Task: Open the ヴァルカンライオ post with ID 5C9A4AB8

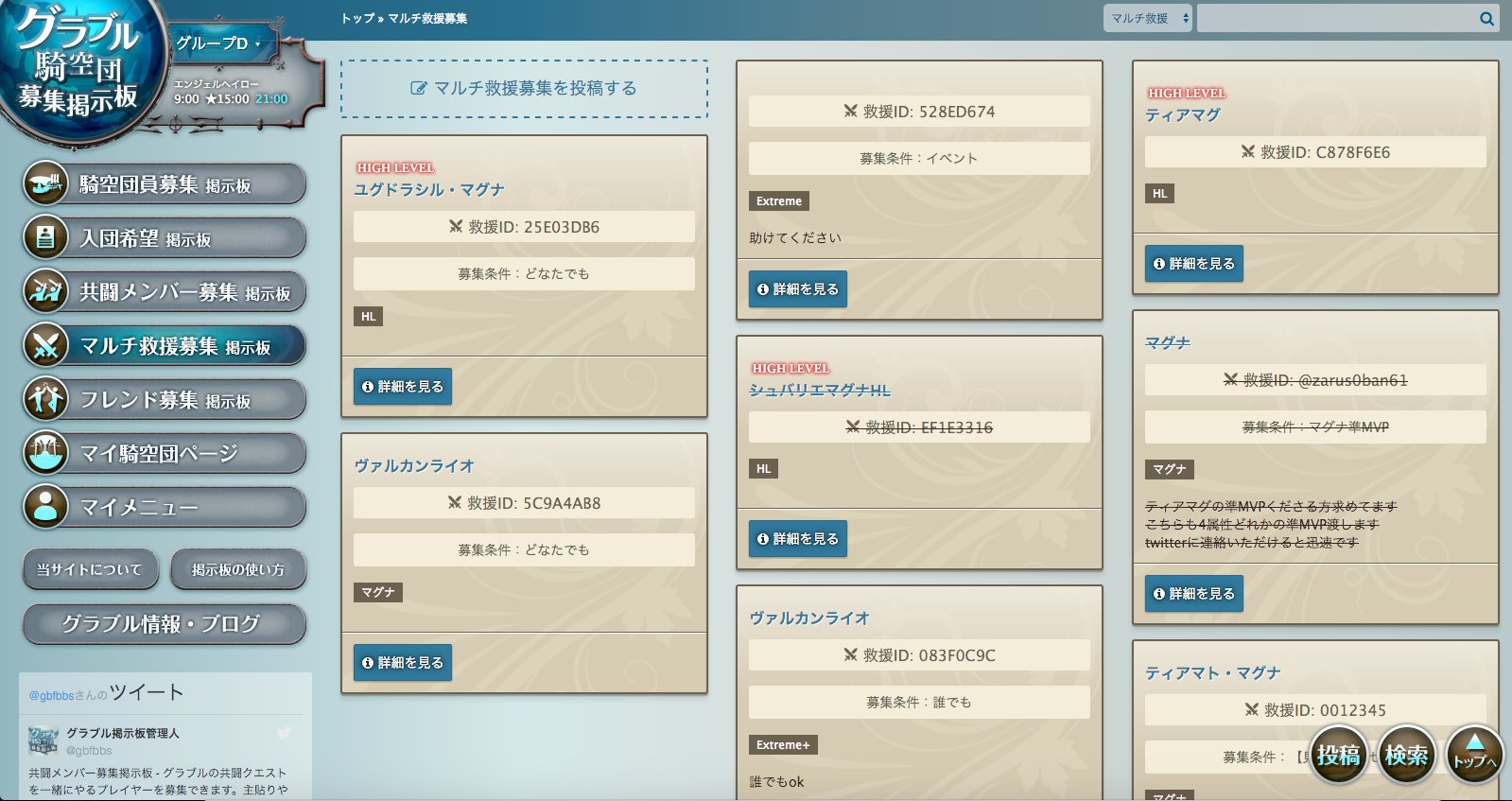Action: tap(414, 465)
